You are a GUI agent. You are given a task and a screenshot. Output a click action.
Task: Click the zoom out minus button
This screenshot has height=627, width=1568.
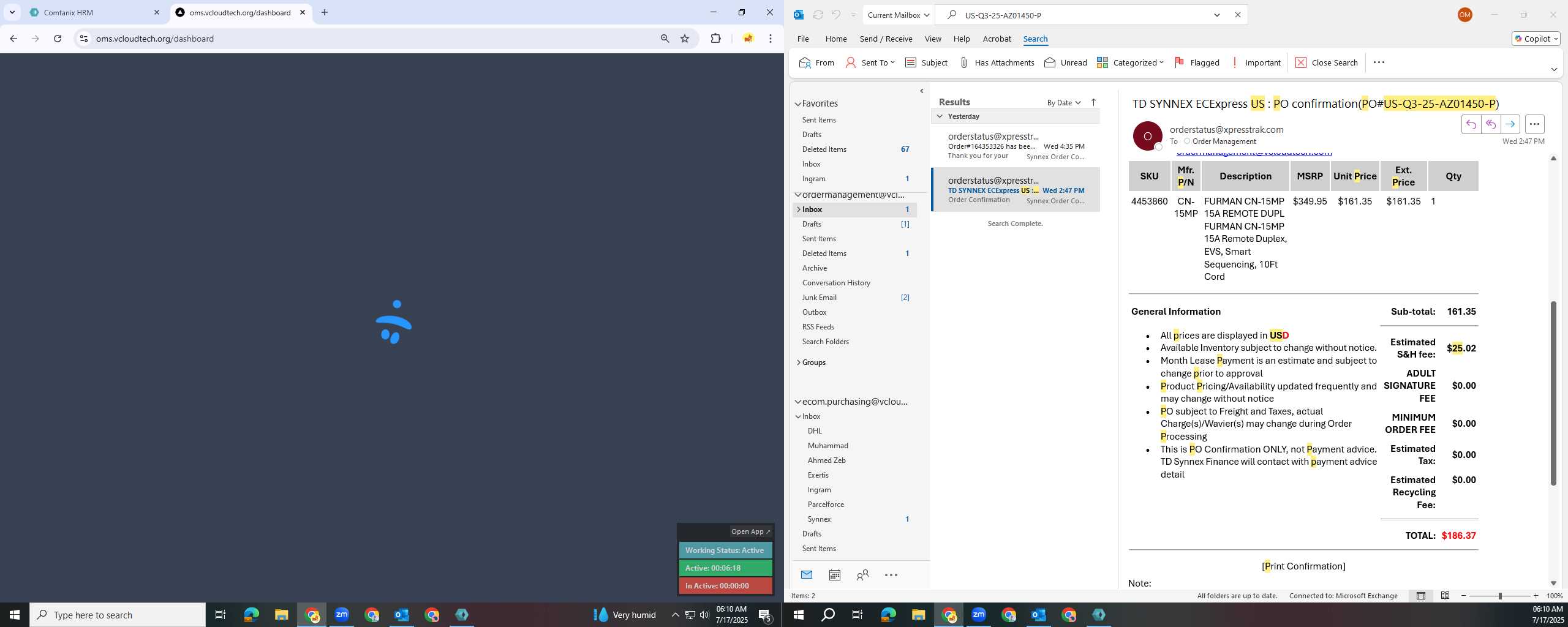[1464, 596]
